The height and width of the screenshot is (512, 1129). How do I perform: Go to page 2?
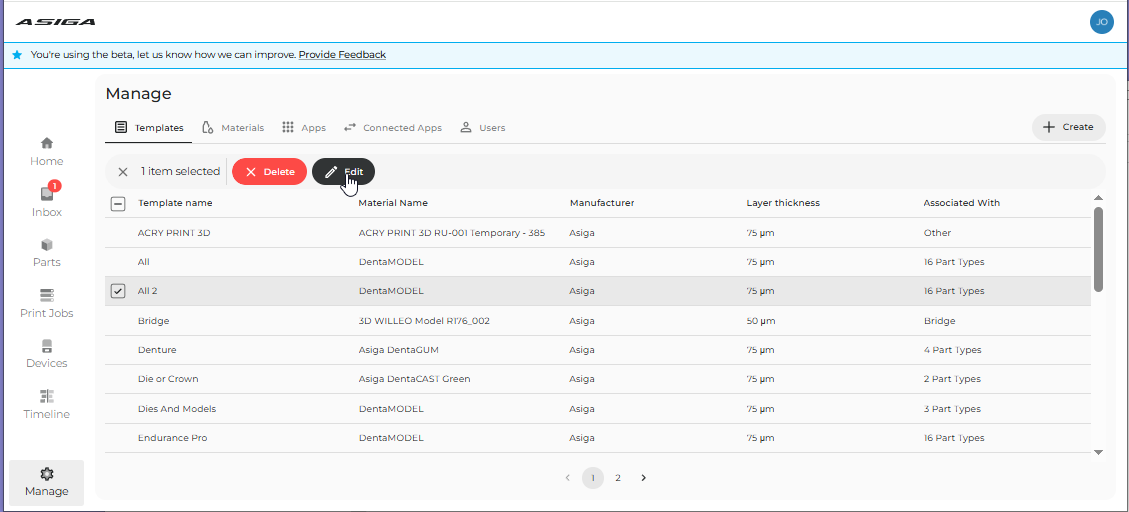[x=618, y=477]
